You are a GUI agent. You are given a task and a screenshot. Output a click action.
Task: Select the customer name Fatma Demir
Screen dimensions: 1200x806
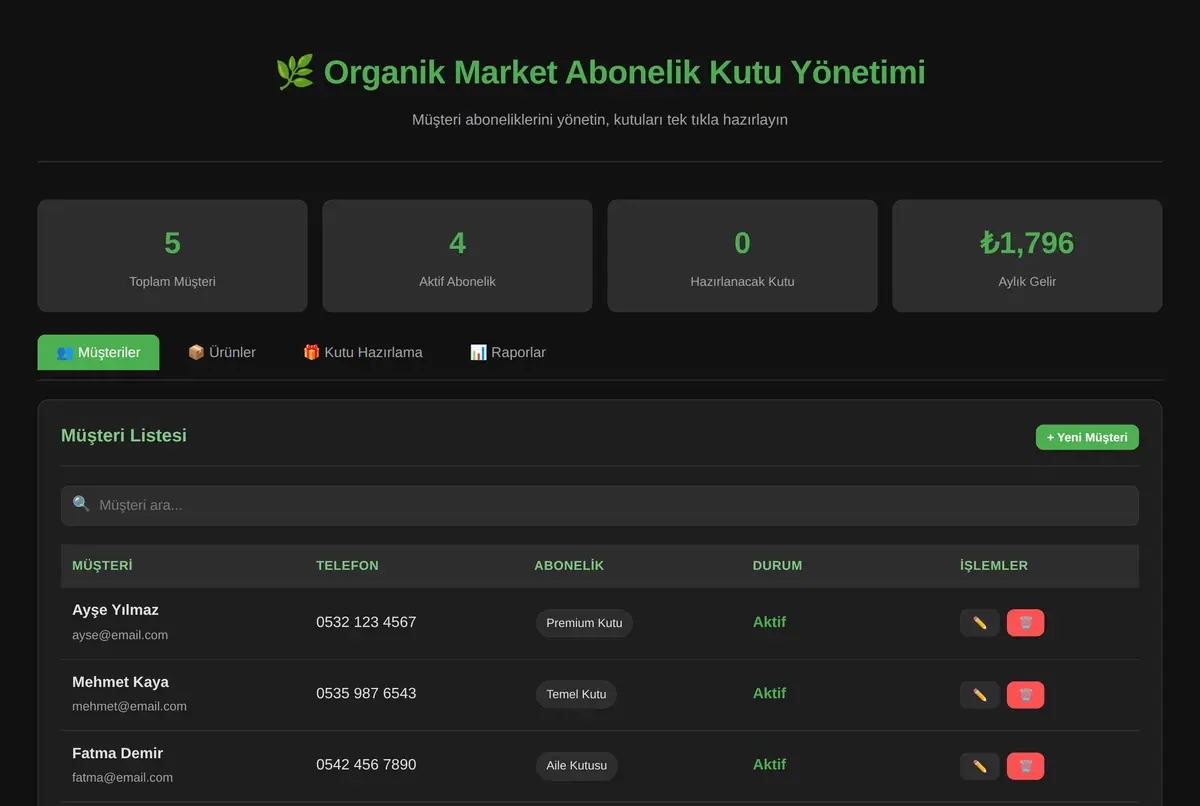click(x=117, y=753)
